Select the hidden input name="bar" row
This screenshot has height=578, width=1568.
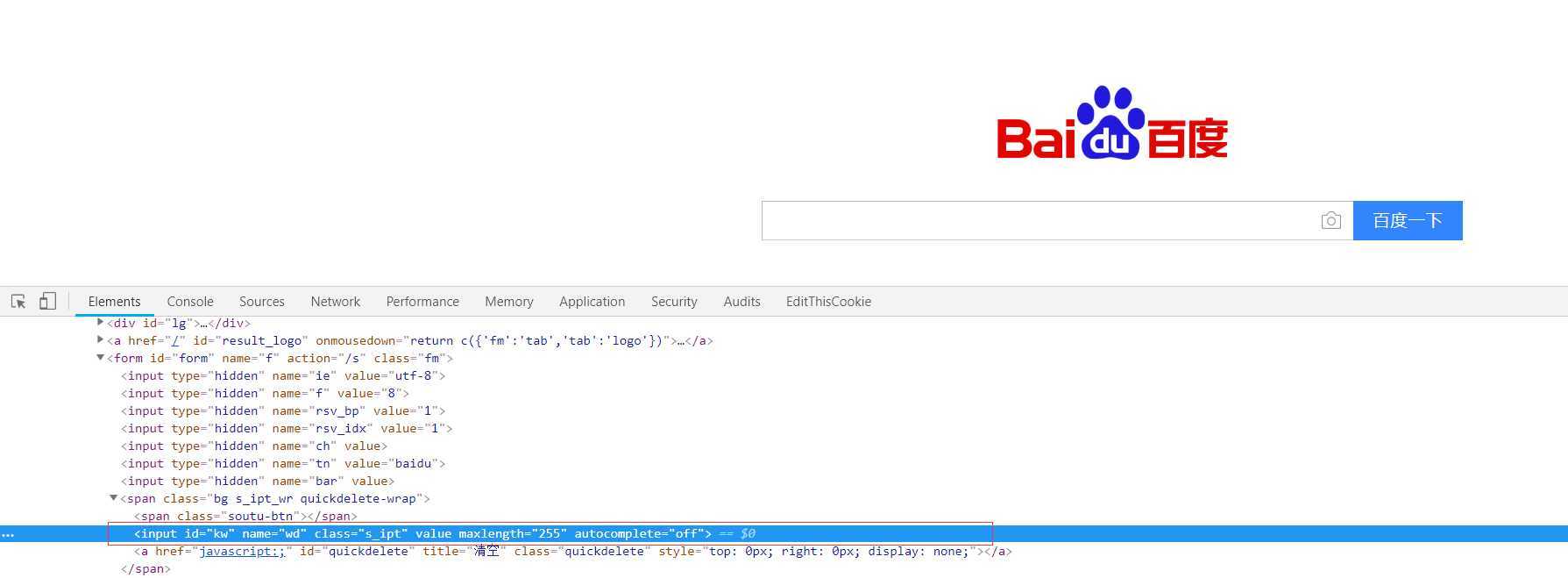coord(258,481)
